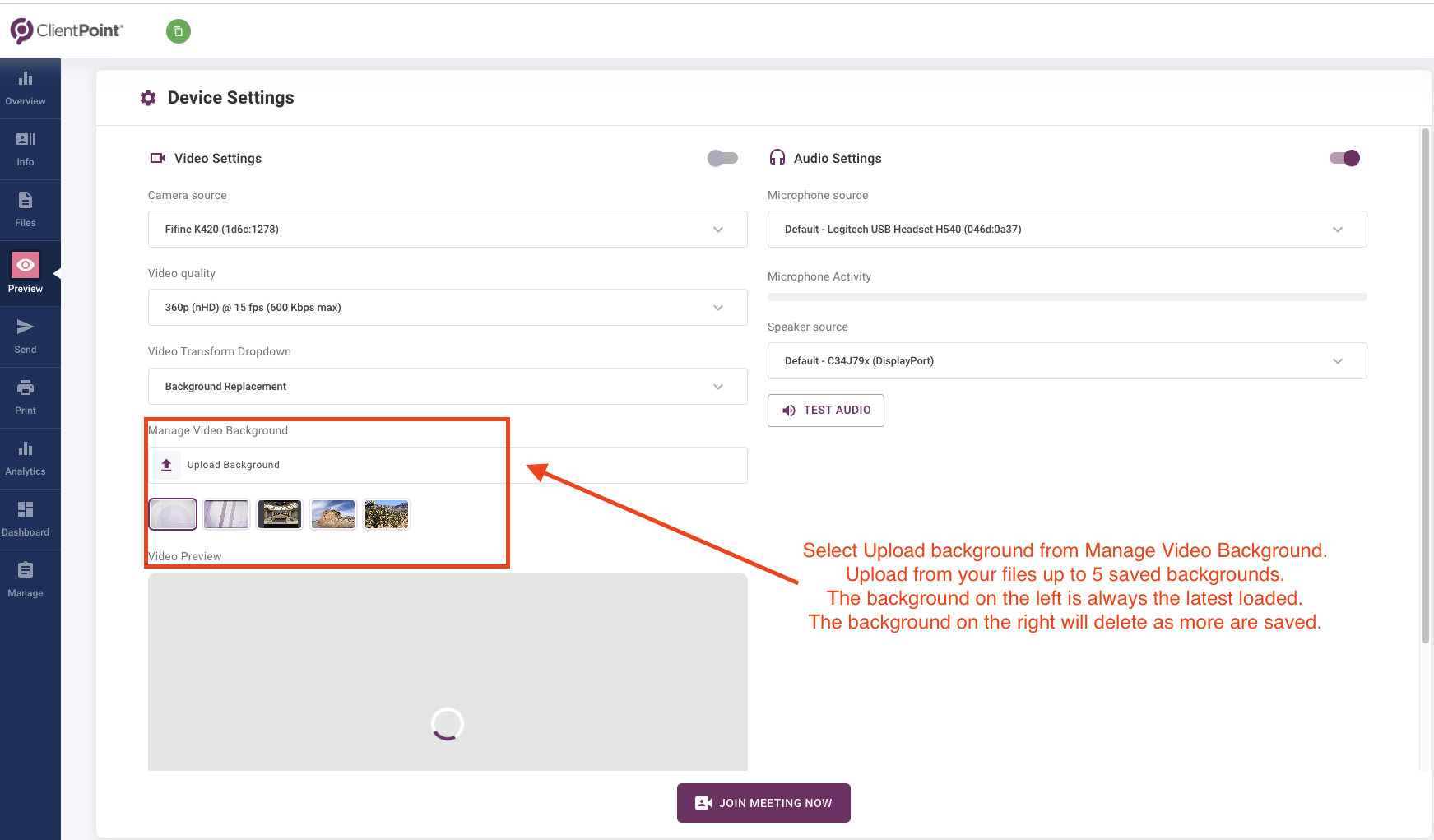Open the Overview panel in the sidebar
Viewport: 1434px width, 840px height.
(x=26, y=86)
